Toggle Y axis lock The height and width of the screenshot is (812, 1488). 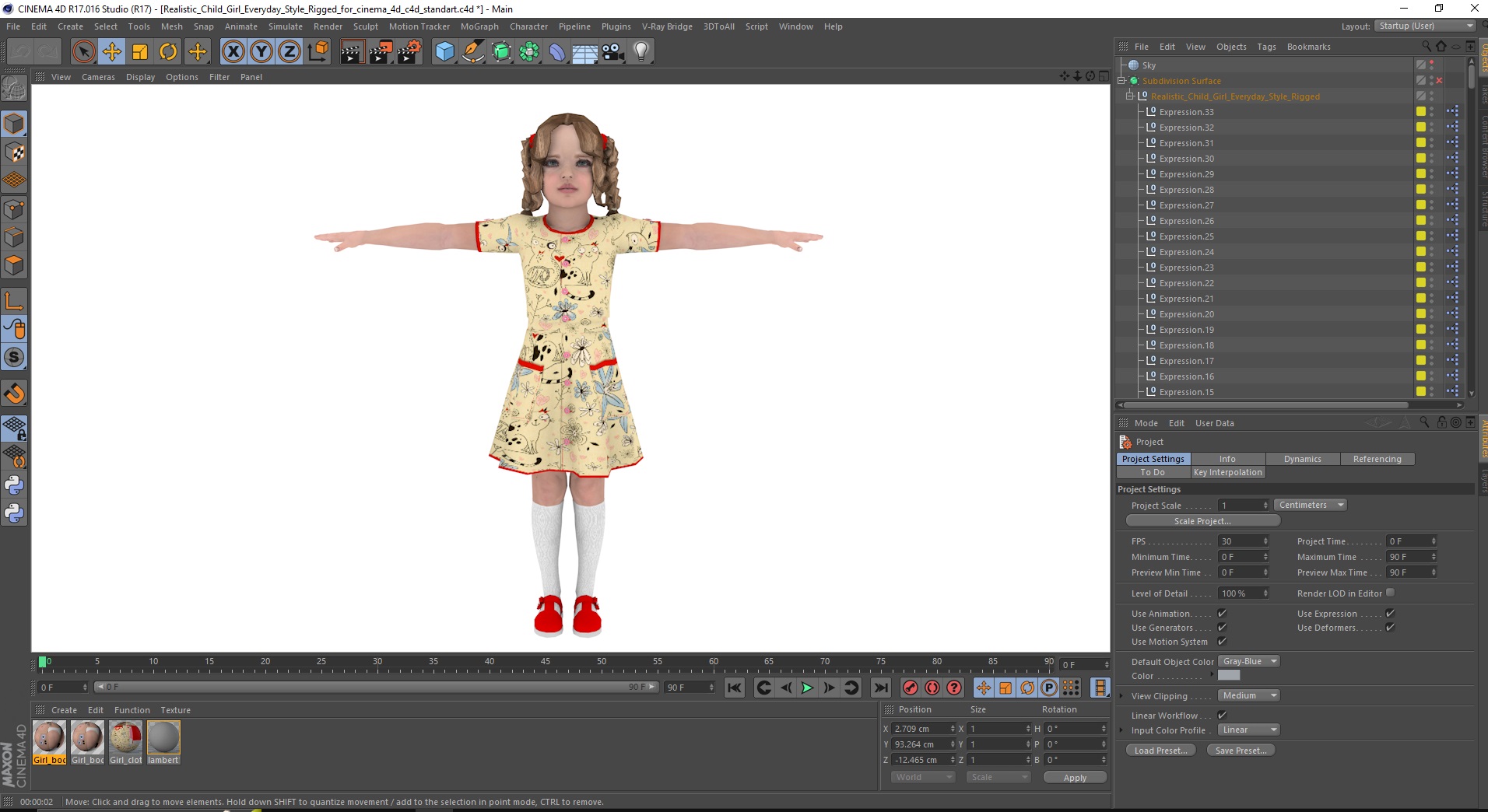pos(261,52)
